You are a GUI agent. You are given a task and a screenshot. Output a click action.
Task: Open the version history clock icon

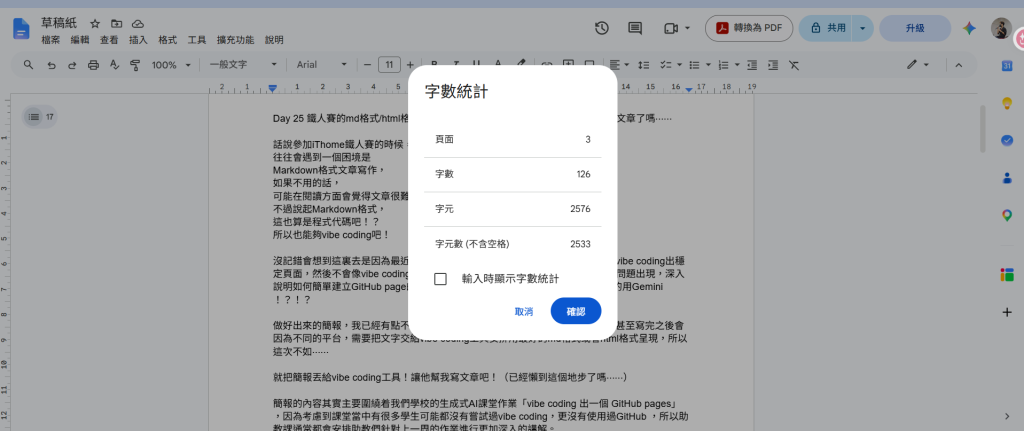pos(601,28)
